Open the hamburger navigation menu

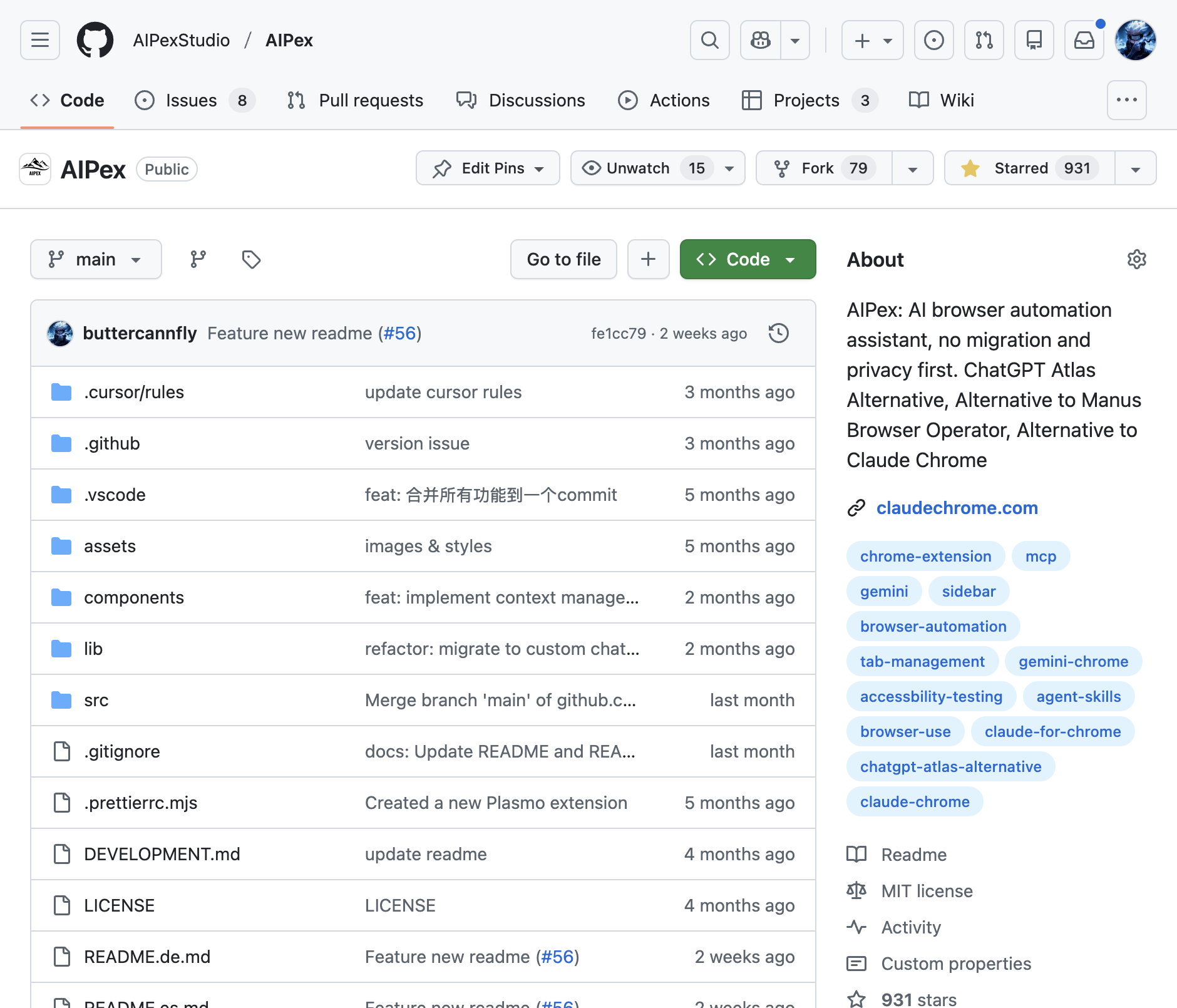(x=40, y=40)
